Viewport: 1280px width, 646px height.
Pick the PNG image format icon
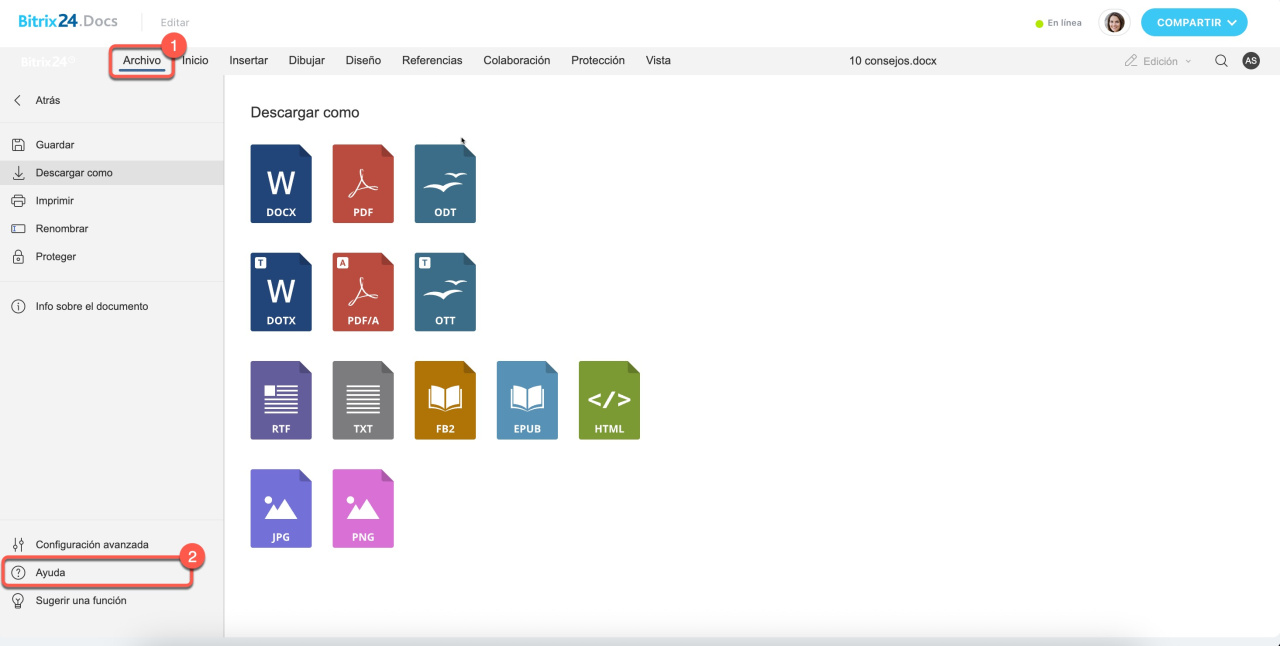click(363, 508)
